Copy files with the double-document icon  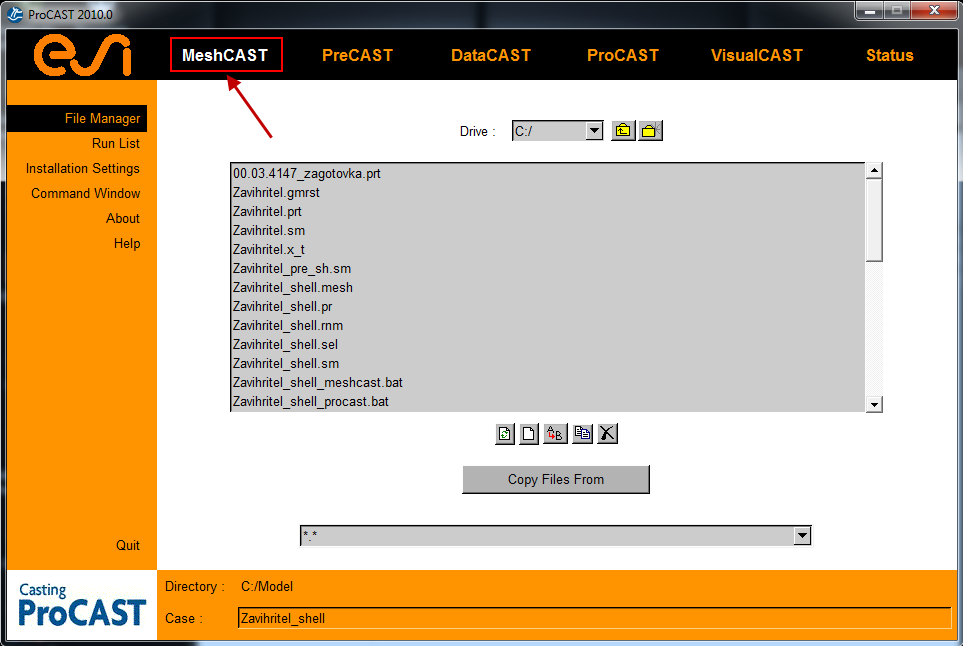[582, 434]
